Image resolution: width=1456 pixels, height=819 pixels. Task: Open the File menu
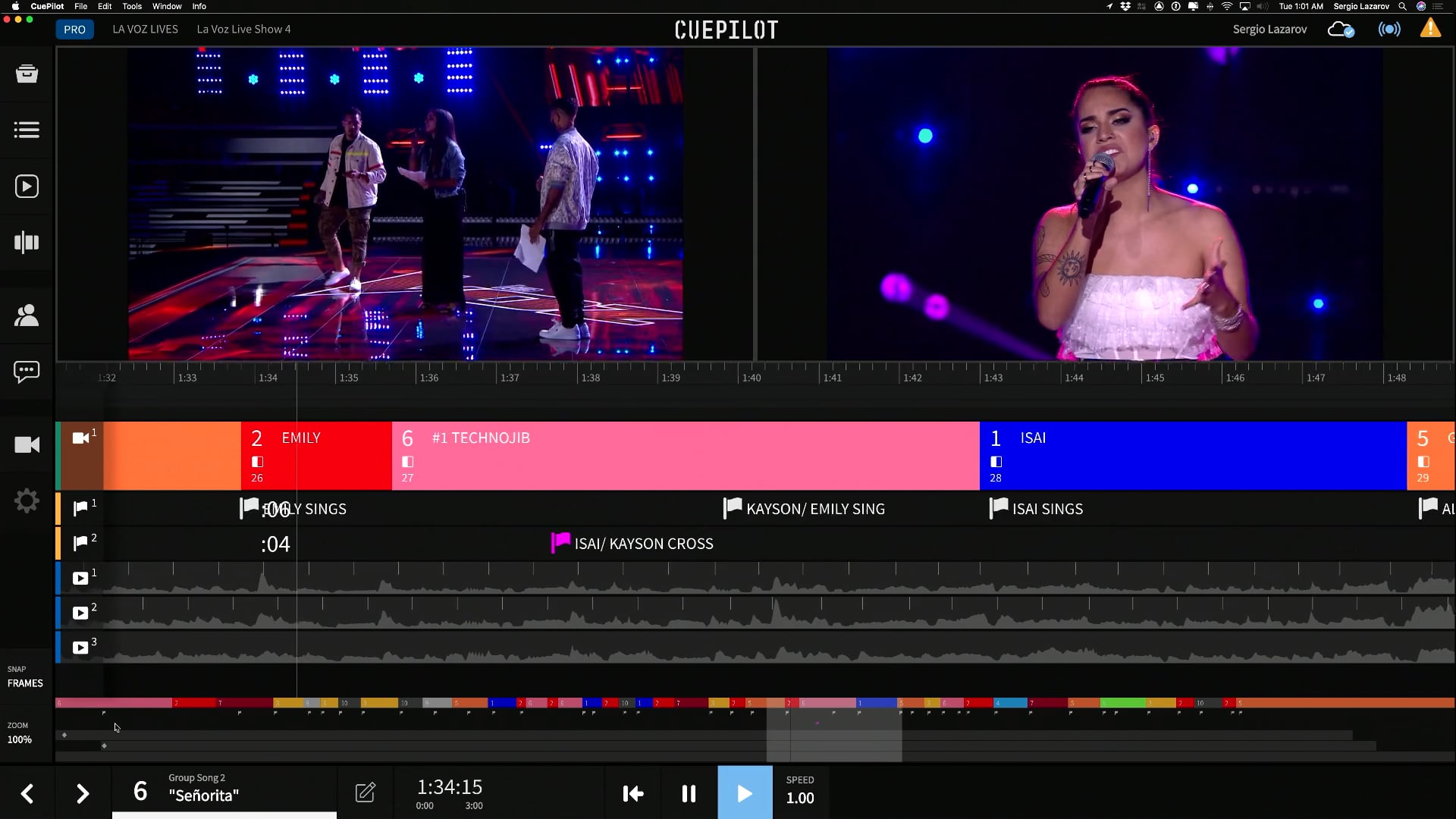[x=80, y=6]
